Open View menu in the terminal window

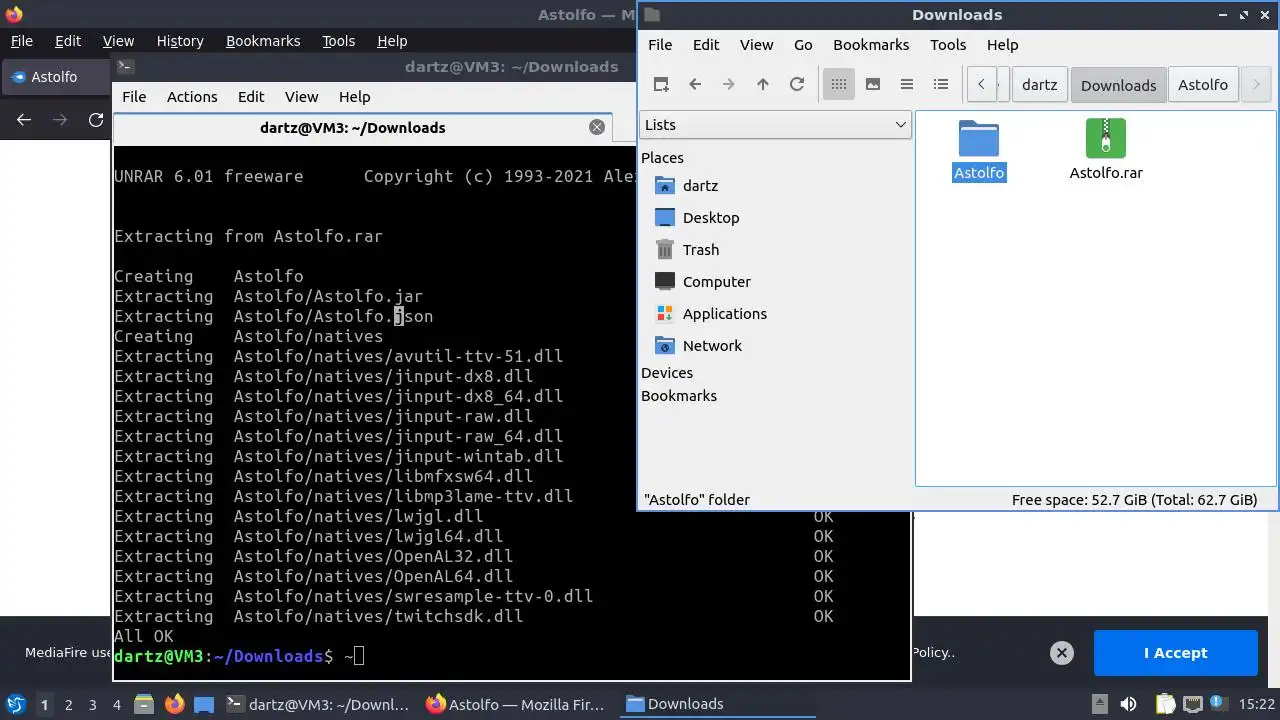(301, 96)
